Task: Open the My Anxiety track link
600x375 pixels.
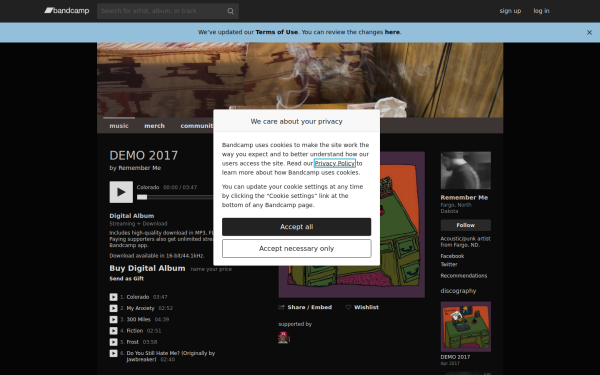Action: coord(140,308)
